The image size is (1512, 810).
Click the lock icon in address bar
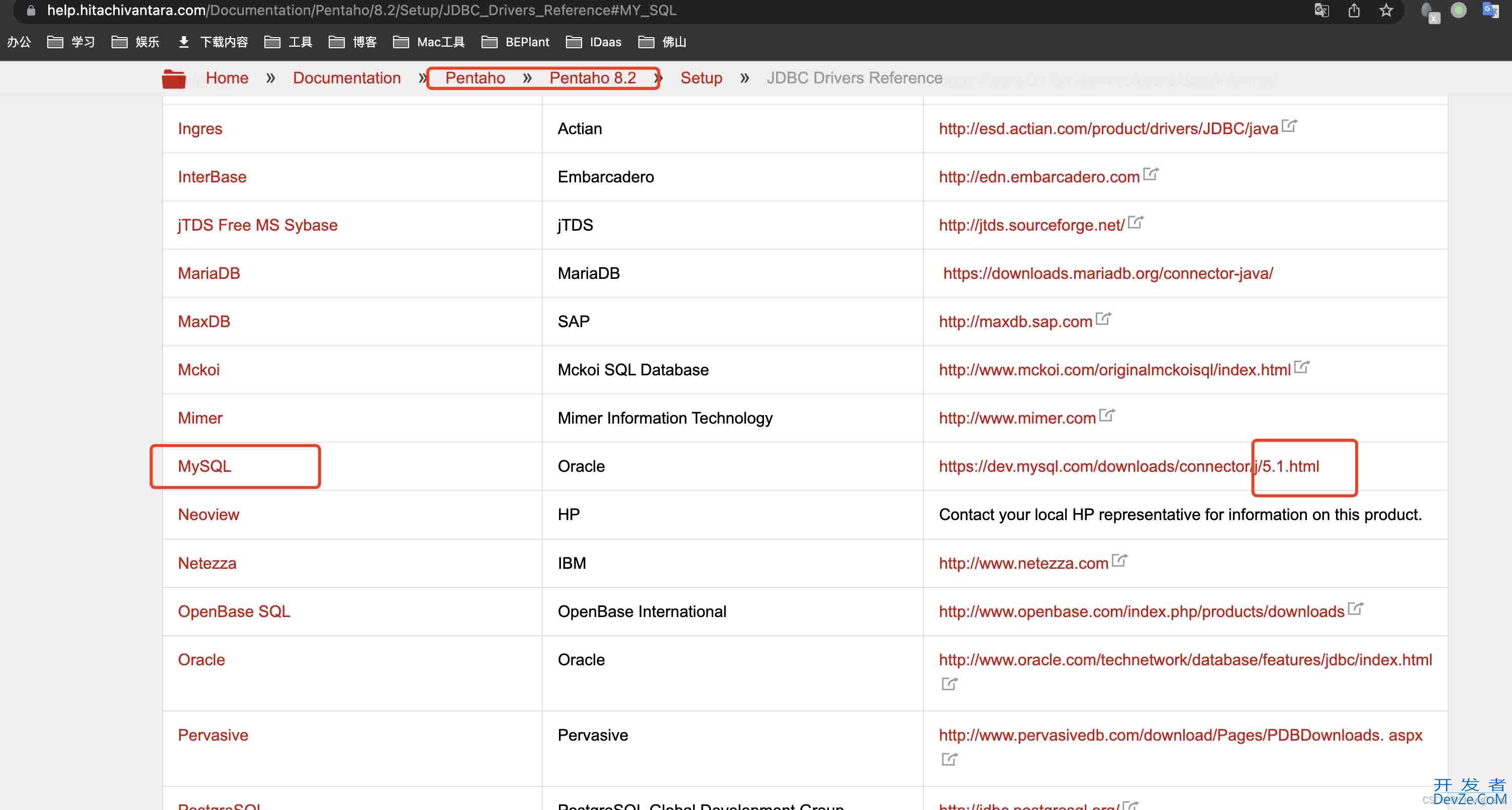pyautogui.click(x=31, y=11)
